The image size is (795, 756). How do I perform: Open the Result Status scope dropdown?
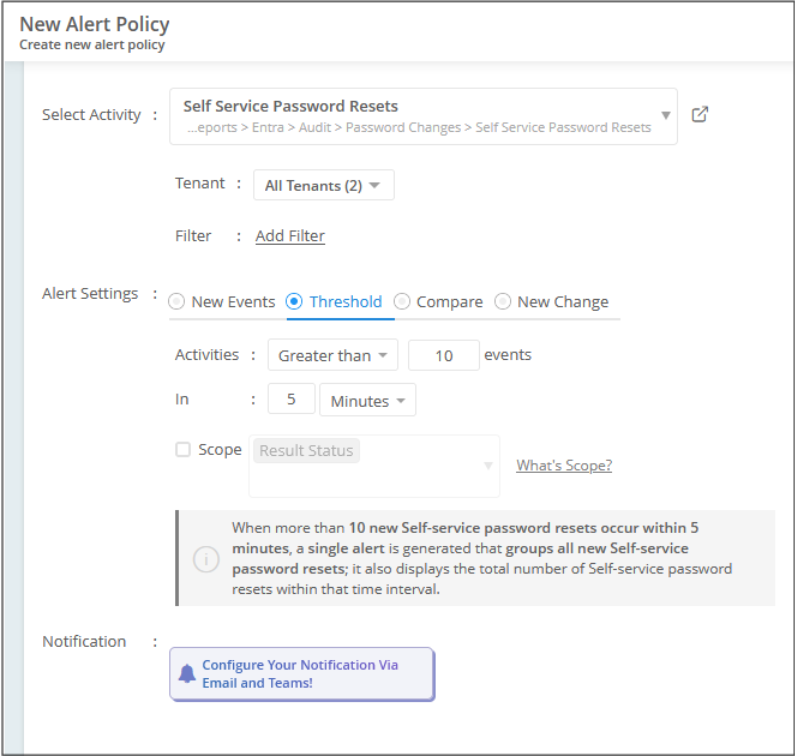coord(374,465)
